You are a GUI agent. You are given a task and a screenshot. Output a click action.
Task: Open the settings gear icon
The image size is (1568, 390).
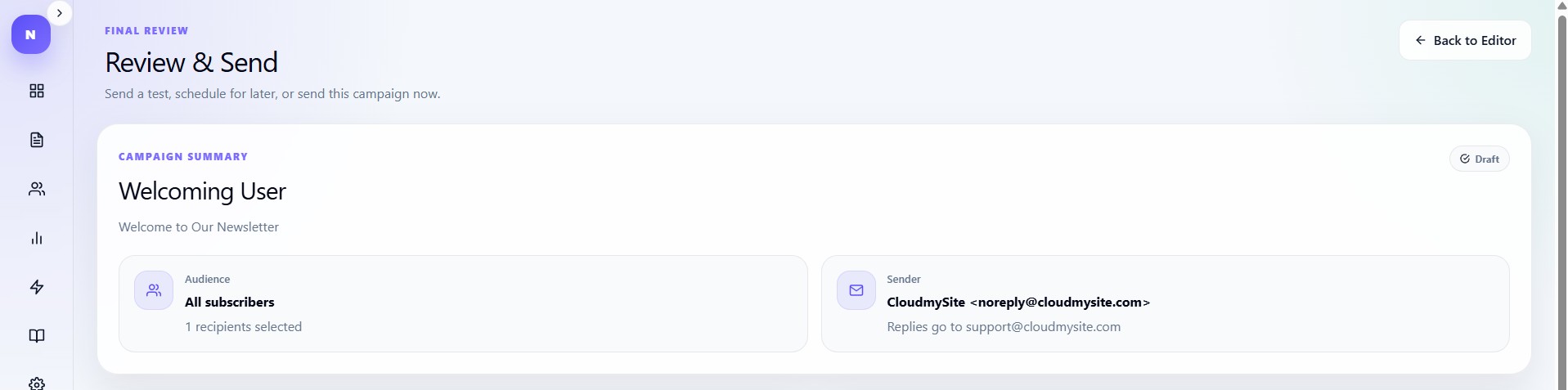(x=37, y=383)
